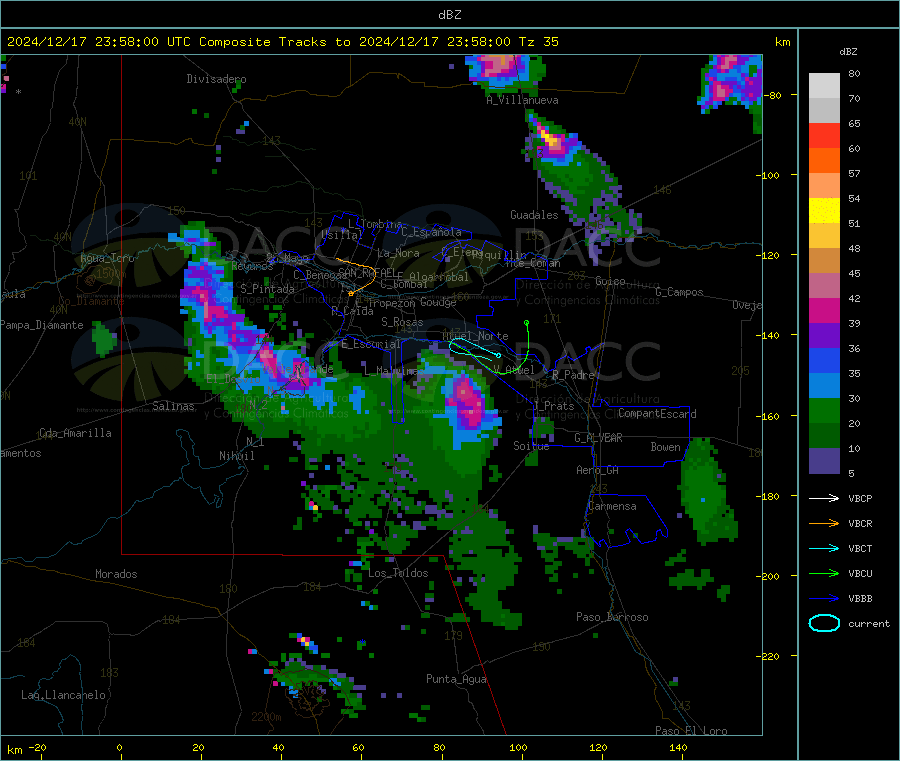Click the orange track endpoint near SAN_RAFAEL
This screenshot has height=761, width=900.
pyautogui.click(x=351, y=294)
